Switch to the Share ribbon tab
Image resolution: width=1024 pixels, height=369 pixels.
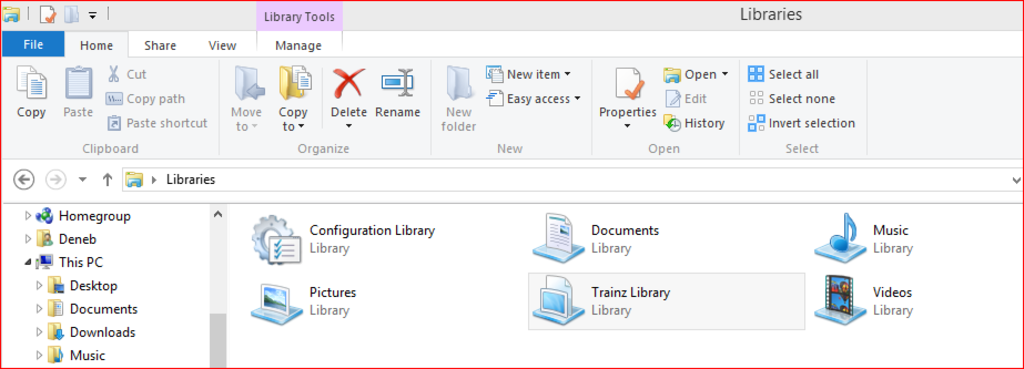pos(160,45)
